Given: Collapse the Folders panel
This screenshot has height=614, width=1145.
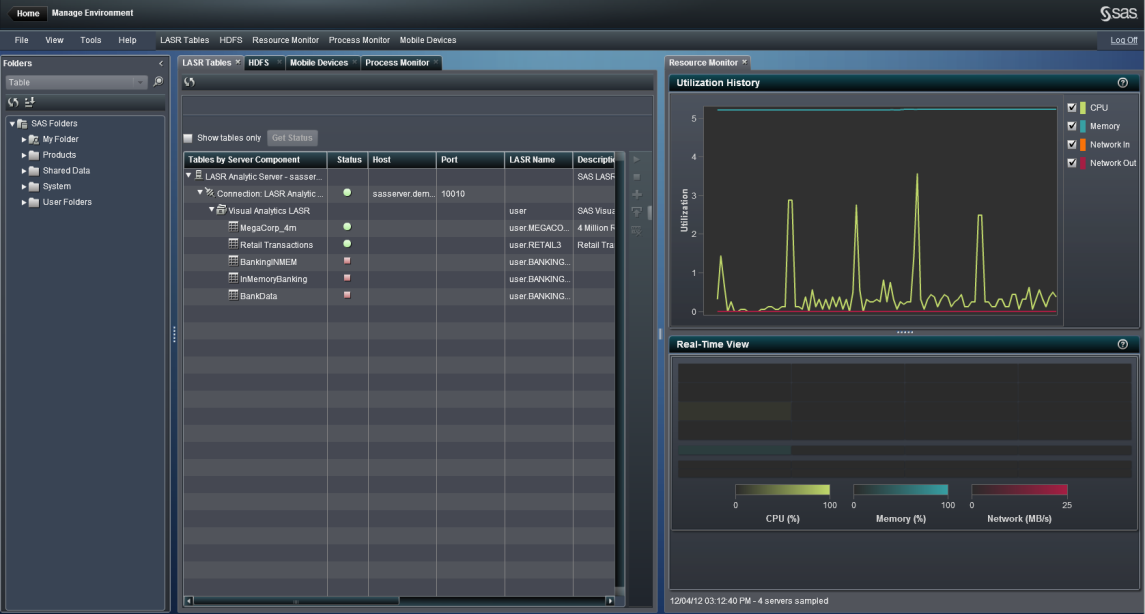Looking at the screenshot, I should point(161,64).
